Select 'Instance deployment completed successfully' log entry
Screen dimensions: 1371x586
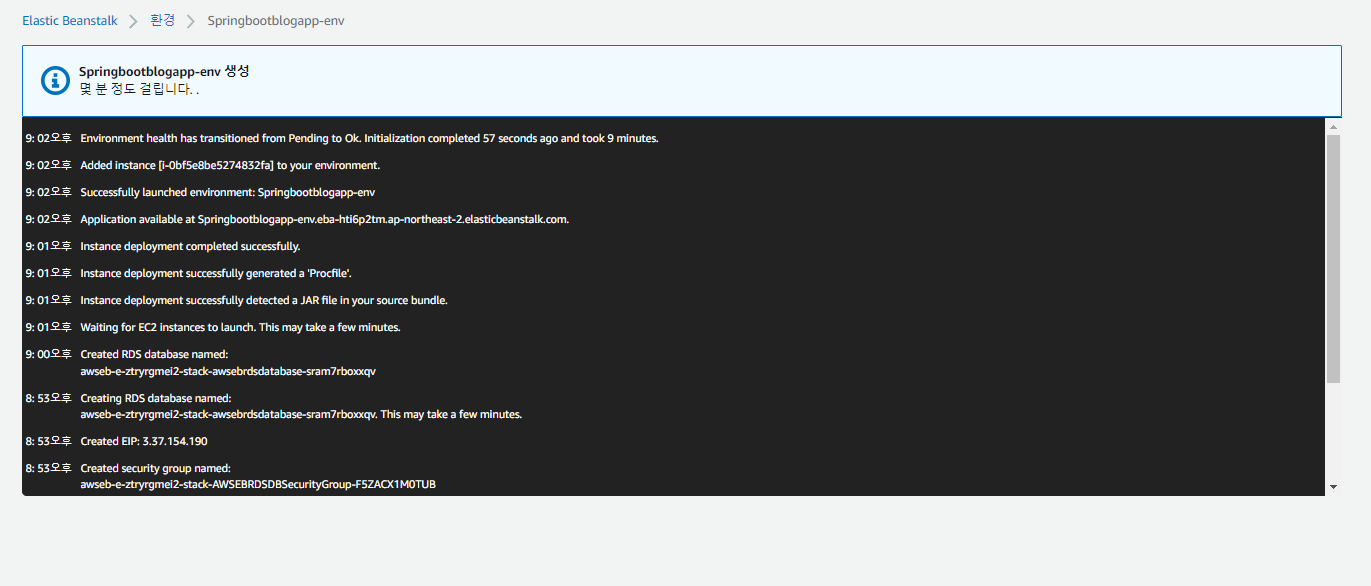pos(190,246)
